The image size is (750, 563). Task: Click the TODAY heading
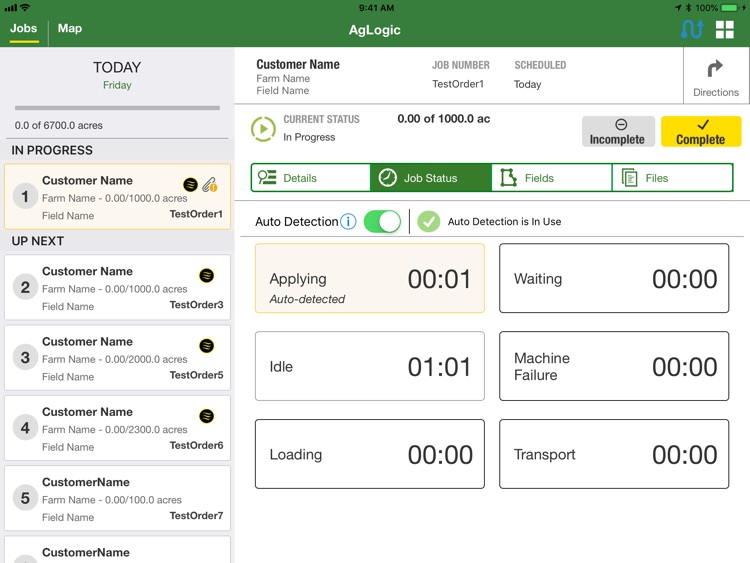117,67
